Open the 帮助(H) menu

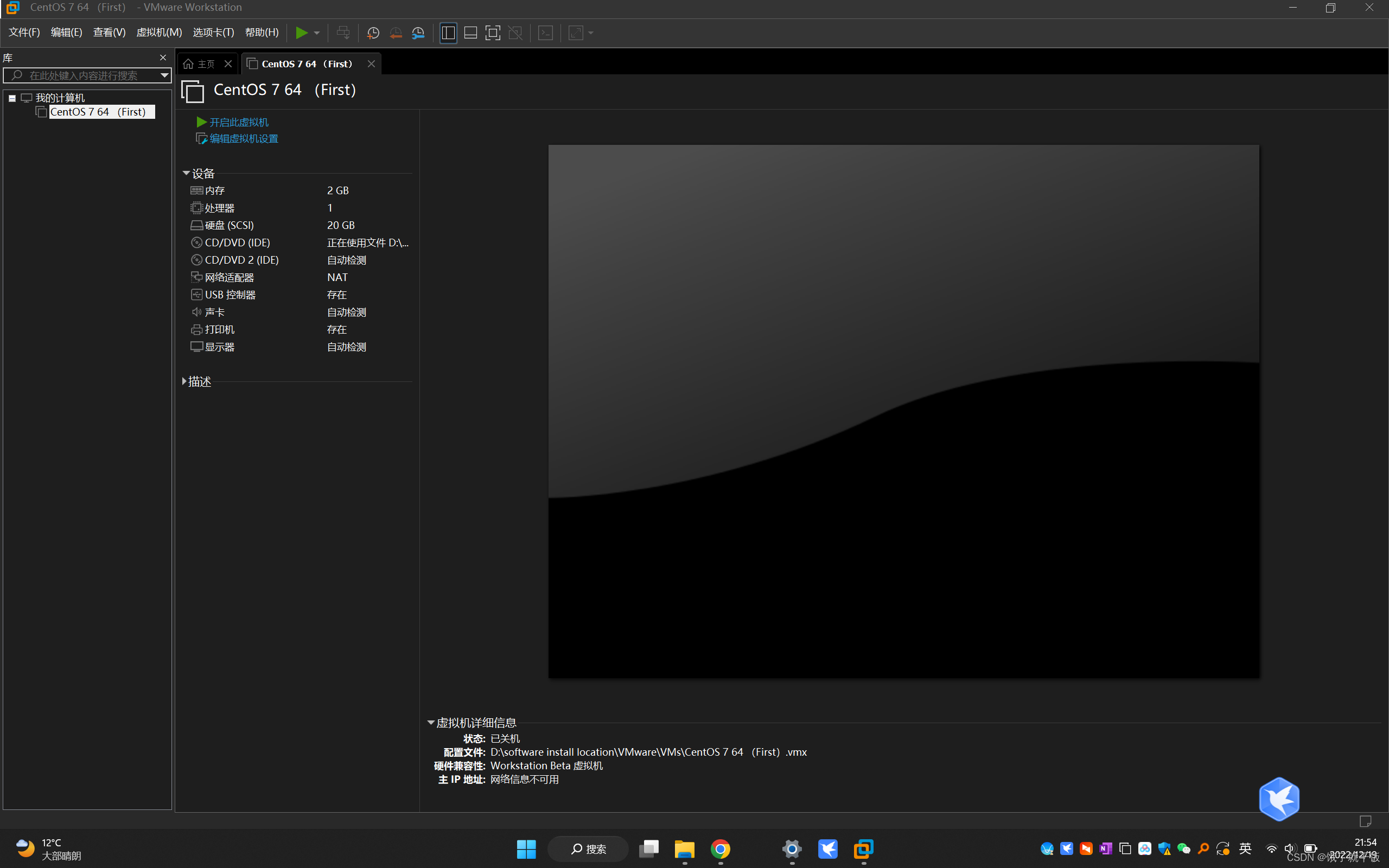(x=262, y=32)
